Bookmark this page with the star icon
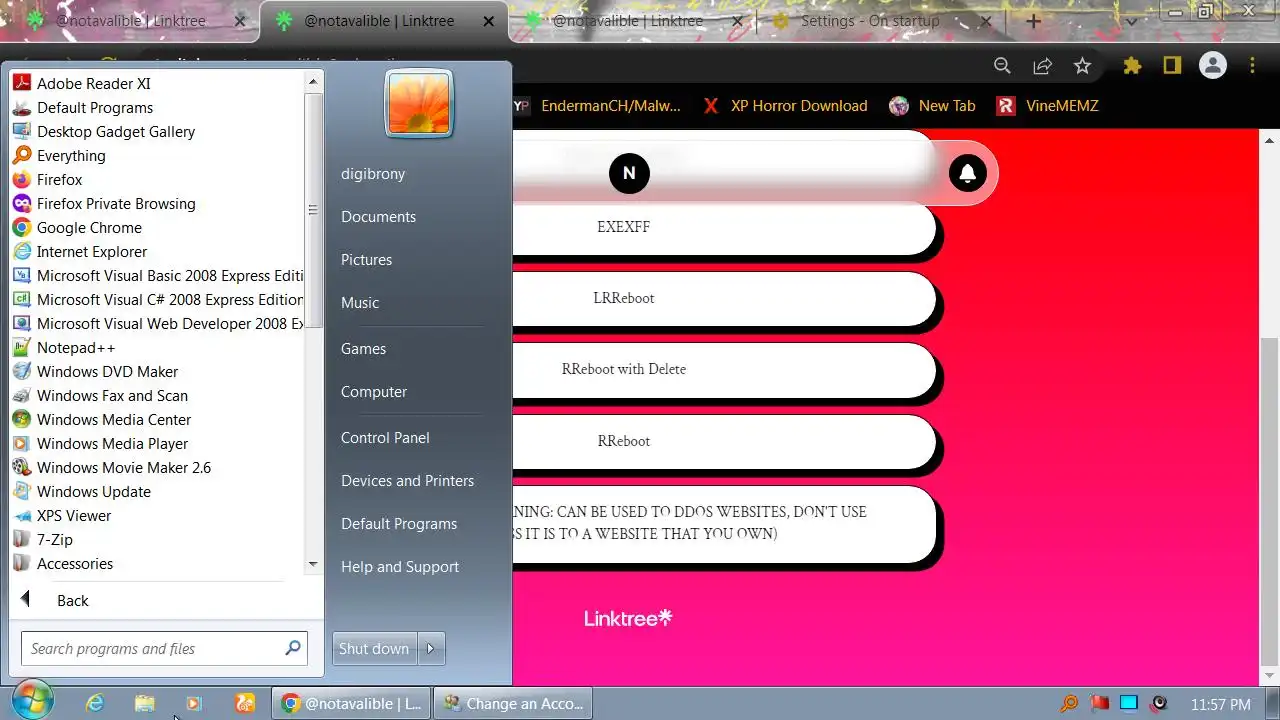 pos(1082,66)
